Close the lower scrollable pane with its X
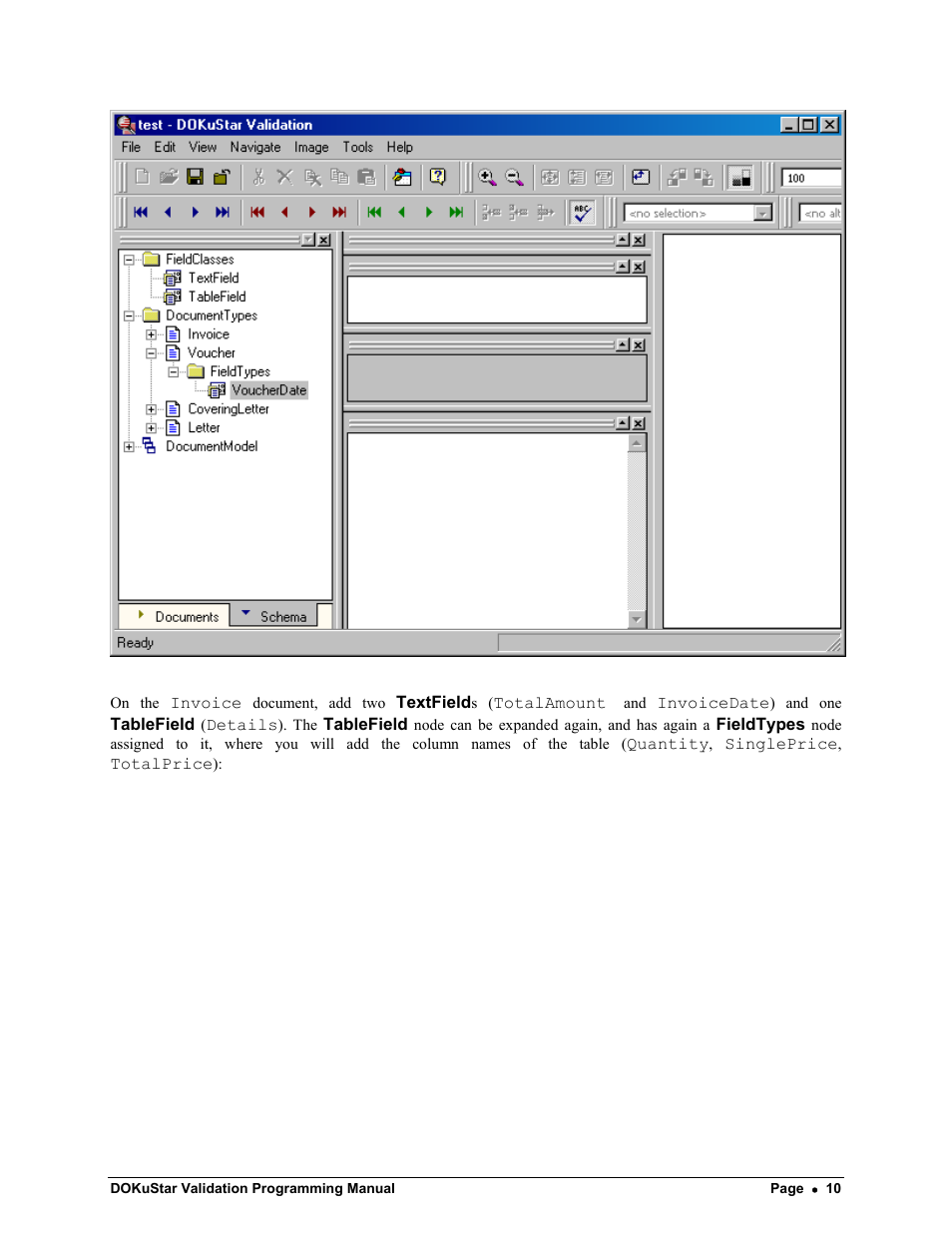 pyautogui.click(x=639, y=423)
